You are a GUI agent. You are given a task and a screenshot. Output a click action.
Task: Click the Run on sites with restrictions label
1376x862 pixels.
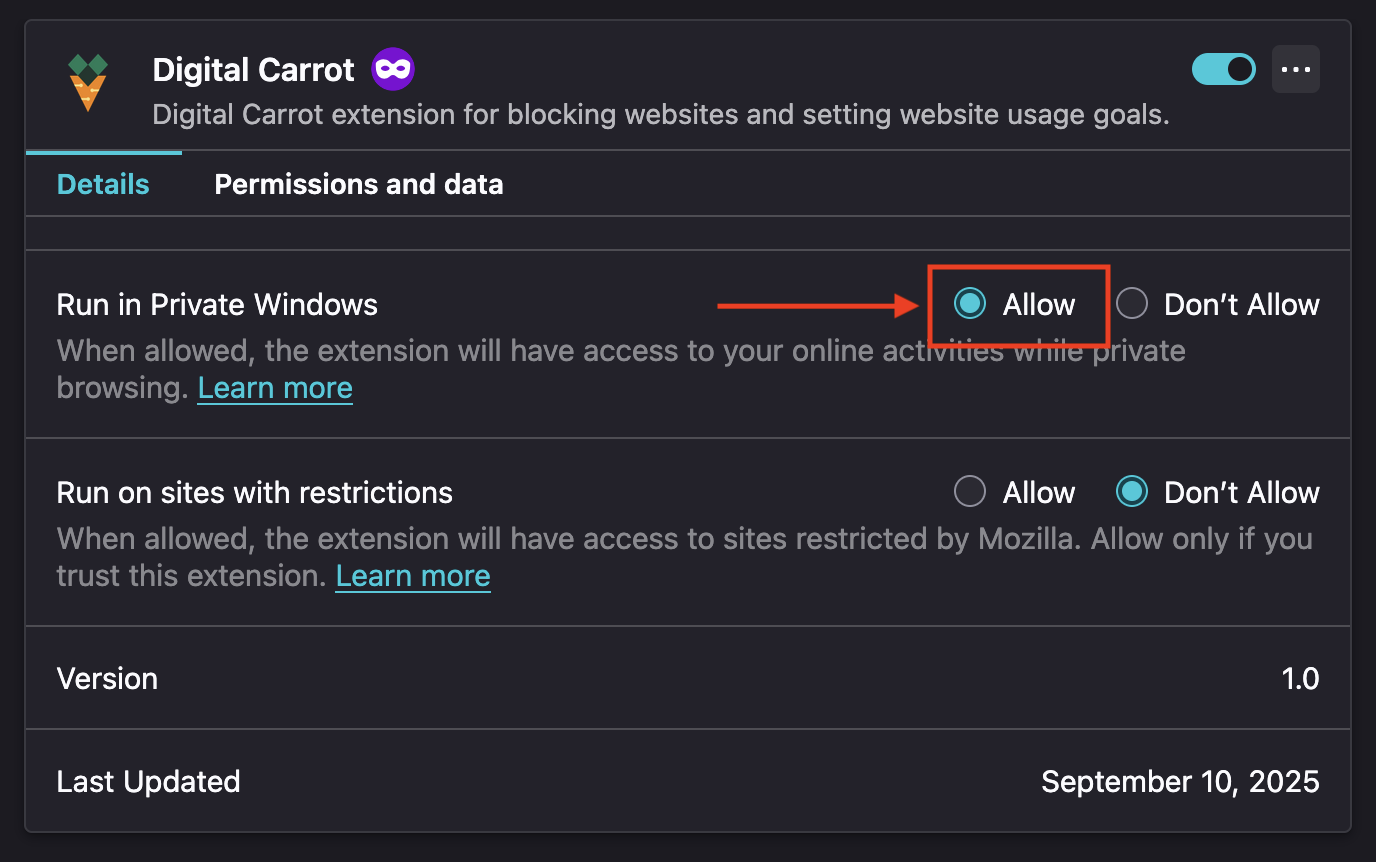255,492
